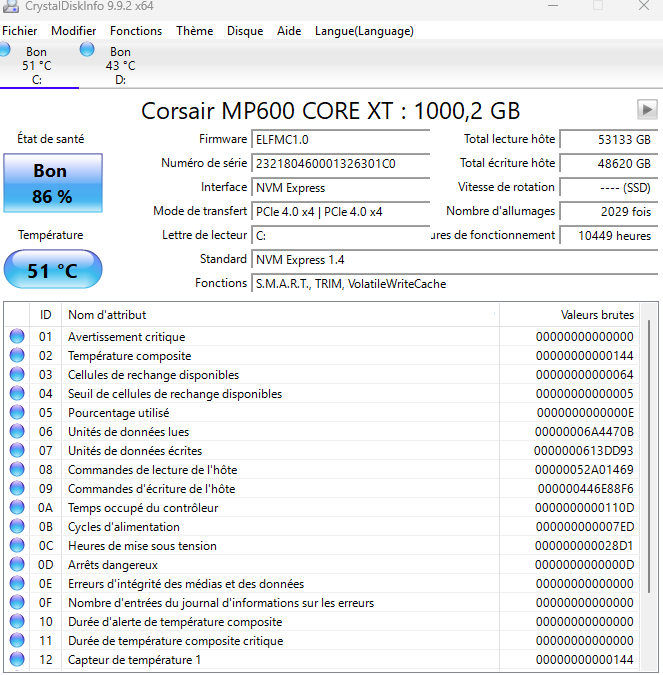Click status icon for Capteur de température 1

(x=17, y=659)
